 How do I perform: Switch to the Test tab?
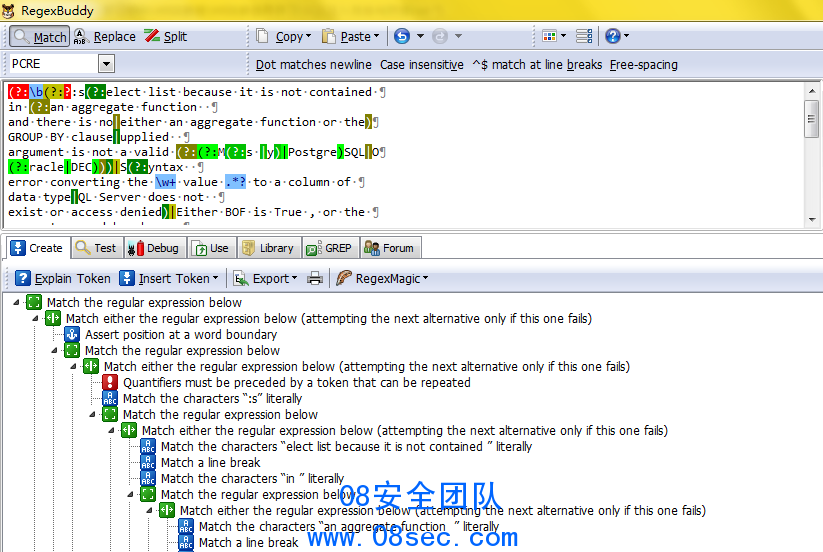(97, 248)
